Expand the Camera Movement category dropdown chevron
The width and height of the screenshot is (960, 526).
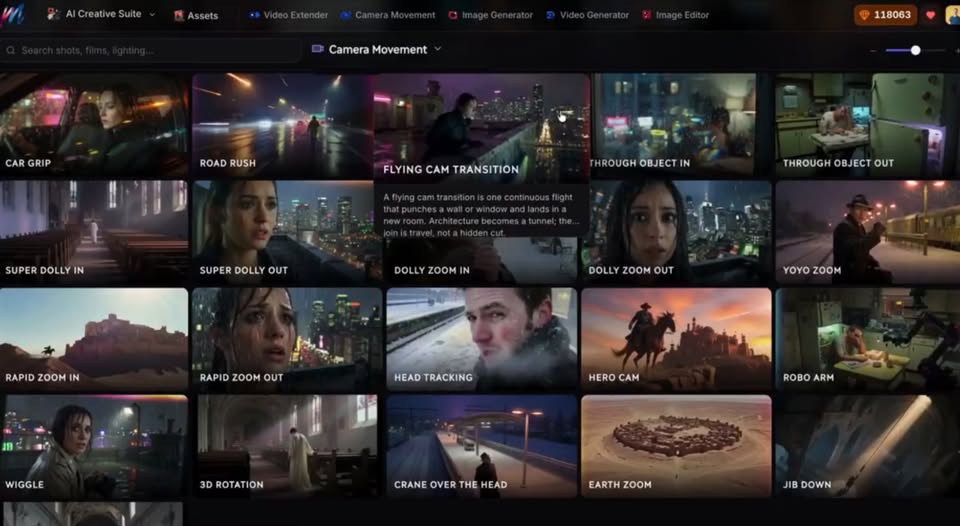click(x=438, y=49)
